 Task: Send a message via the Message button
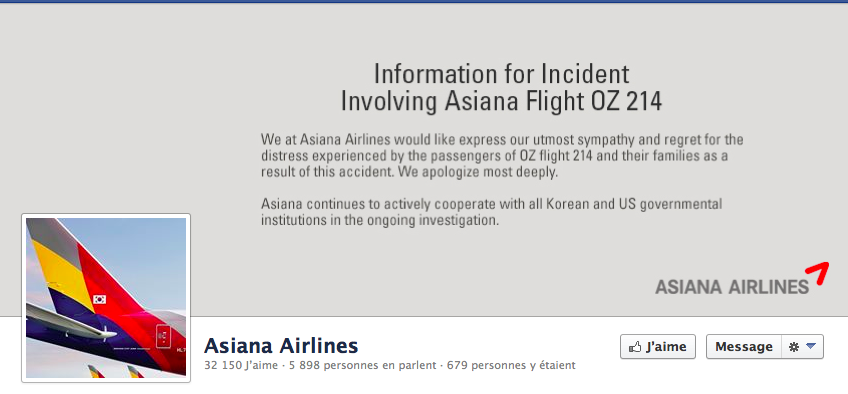coord(744,346)
